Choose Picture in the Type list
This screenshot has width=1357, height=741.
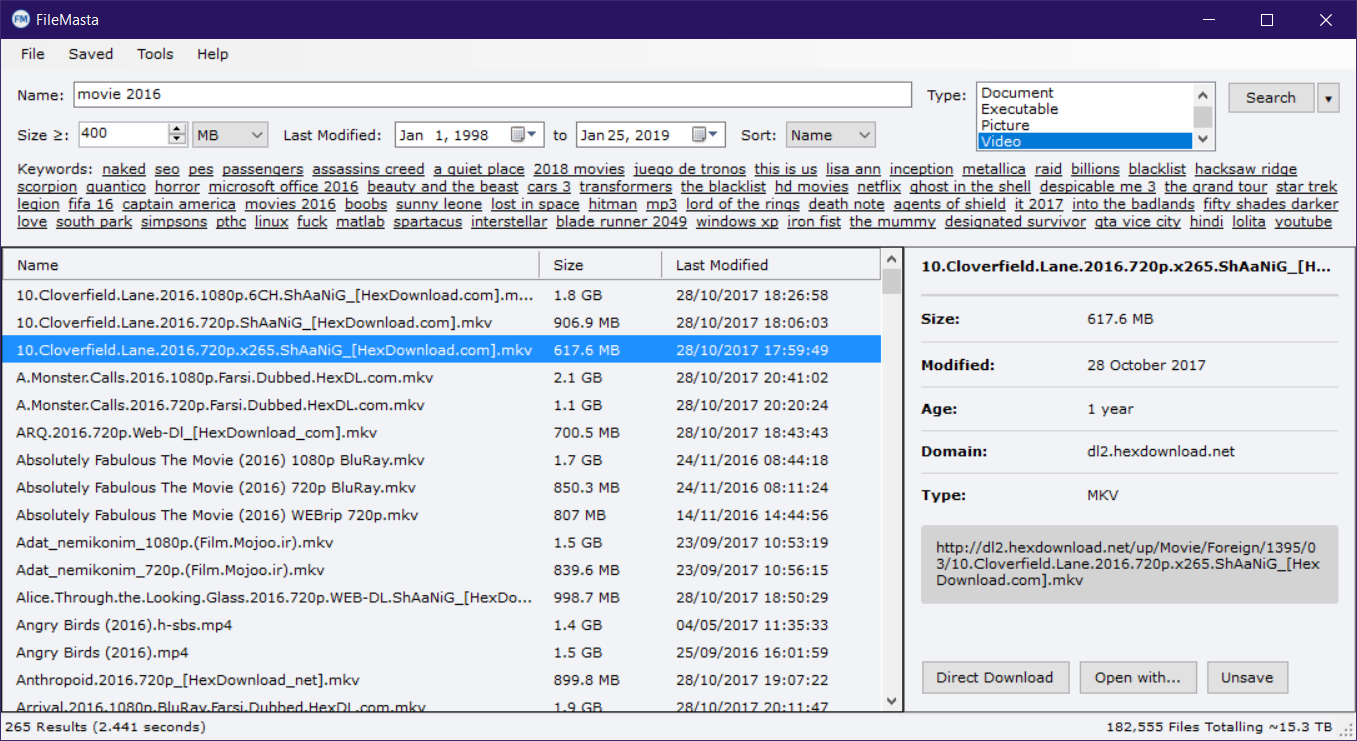[x=1084, y=125]
